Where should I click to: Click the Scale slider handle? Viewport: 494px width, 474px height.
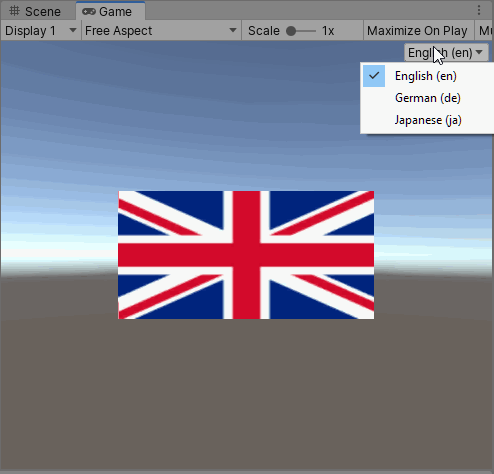coord(291,31)
